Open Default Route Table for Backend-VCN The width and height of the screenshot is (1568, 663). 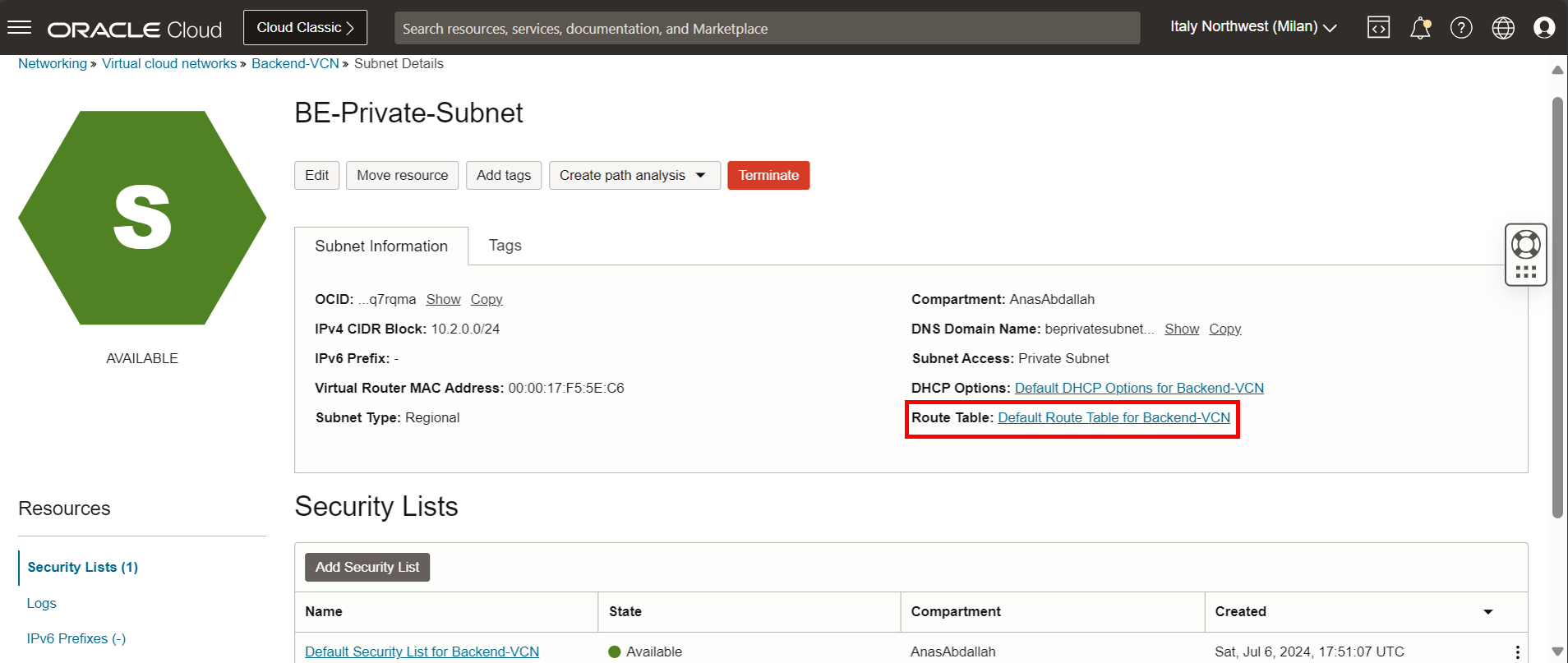[x=1114, y=417]
